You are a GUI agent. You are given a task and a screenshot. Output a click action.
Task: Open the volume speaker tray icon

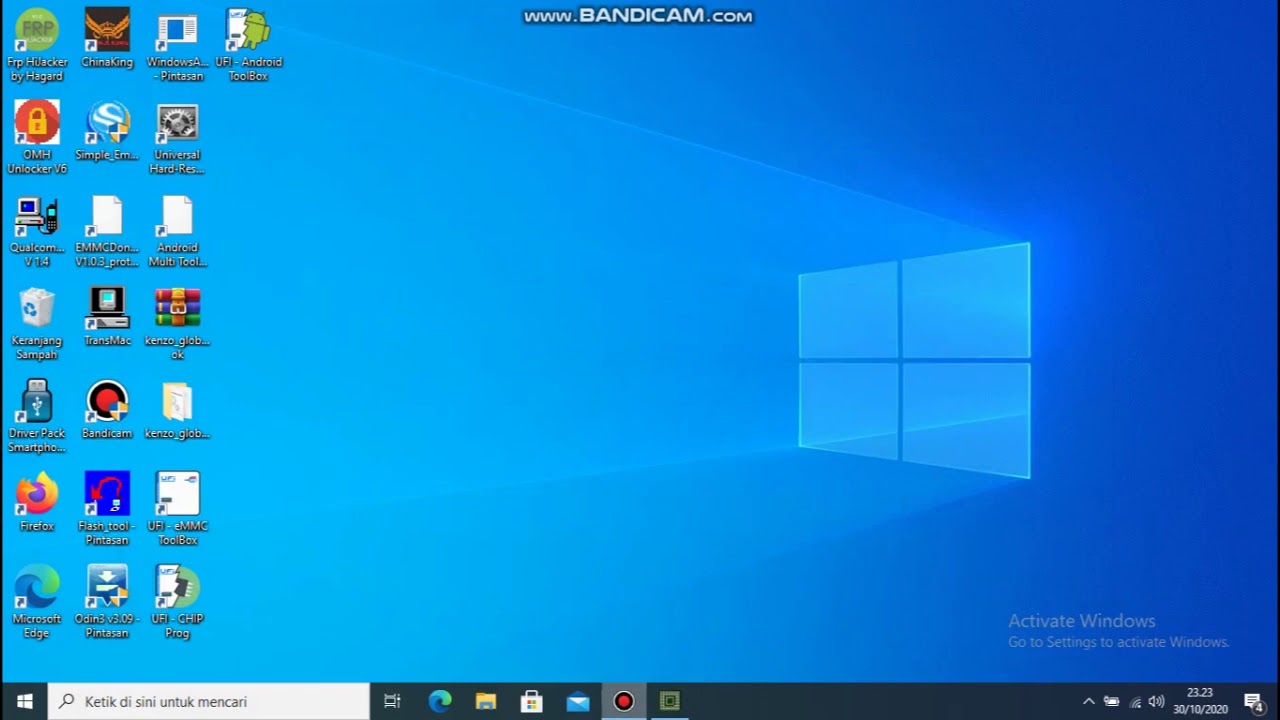[1157, 701]
